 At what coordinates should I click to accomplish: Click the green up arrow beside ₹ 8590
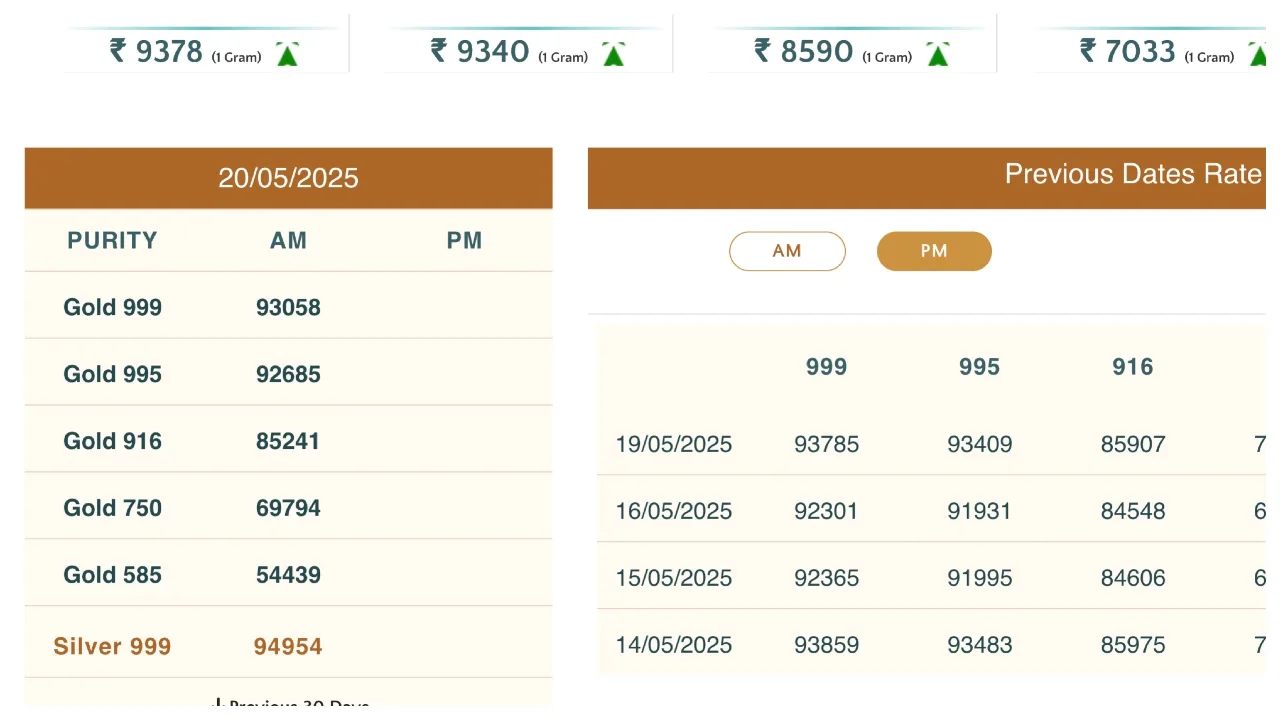pyautogui.click(x=937, y=55)
